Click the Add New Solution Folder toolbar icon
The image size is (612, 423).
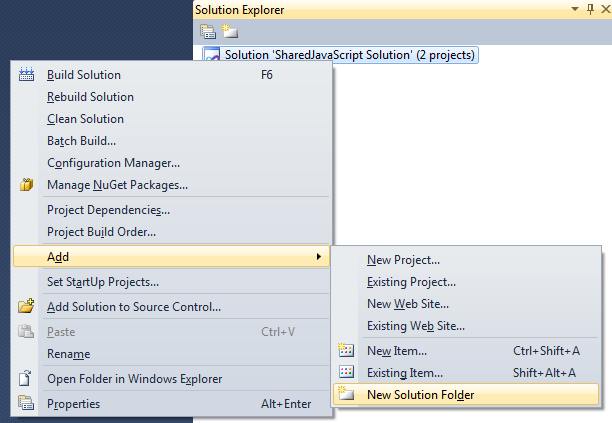pyautogui.click(x=228, y=30)
